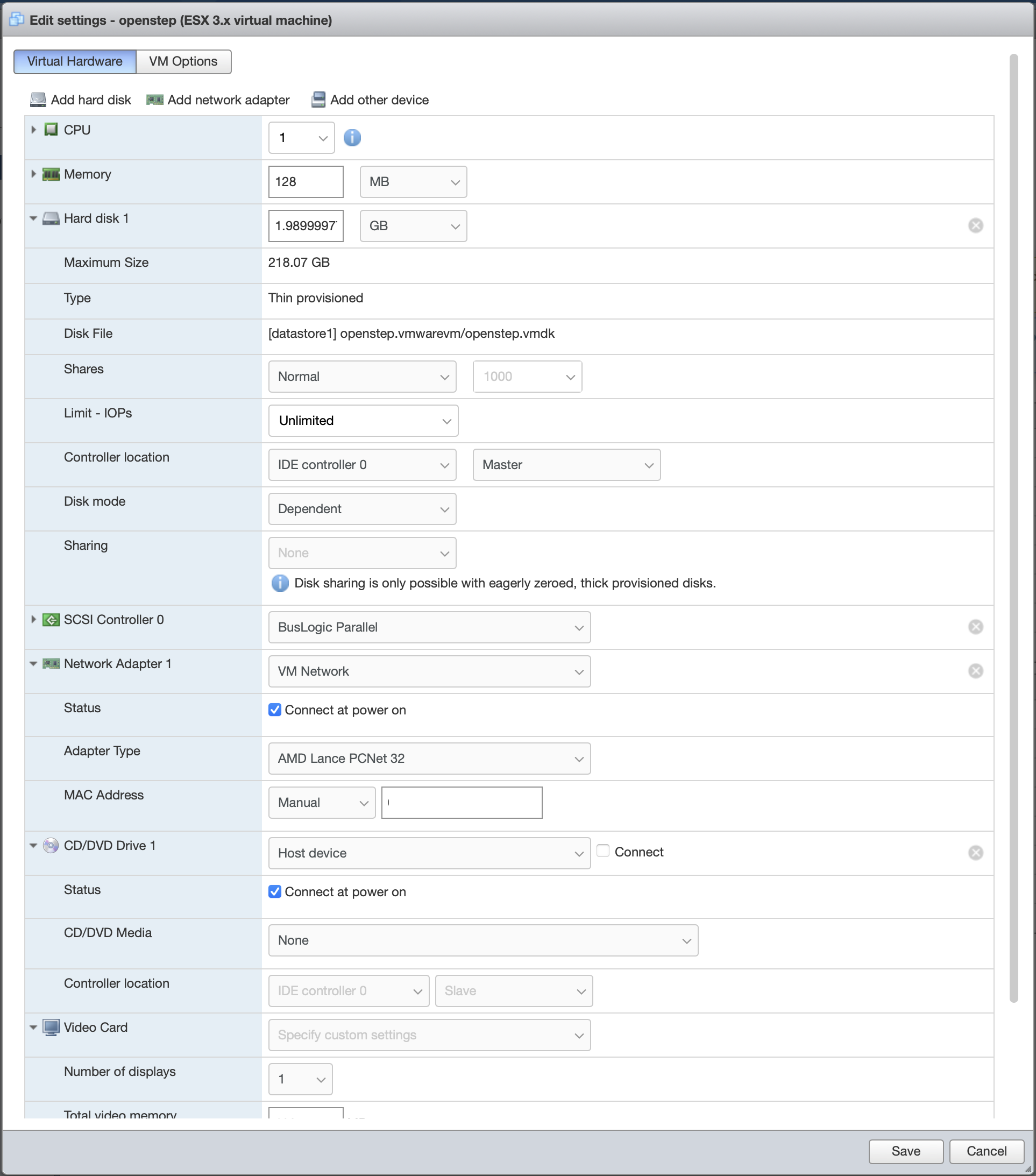Select the Virtual Hardware tab
1036x1176 pixels.
pyautogui.click(x=75, y=61)
